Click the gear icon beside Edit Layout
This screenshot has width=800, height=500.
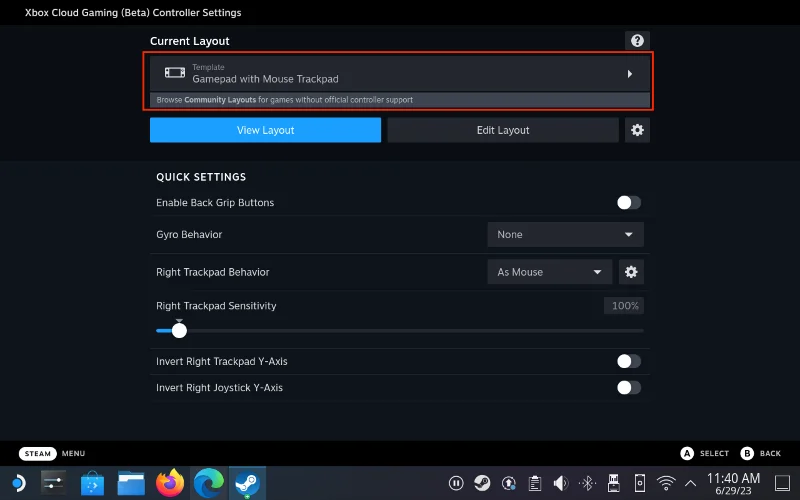tap(637, 130)
